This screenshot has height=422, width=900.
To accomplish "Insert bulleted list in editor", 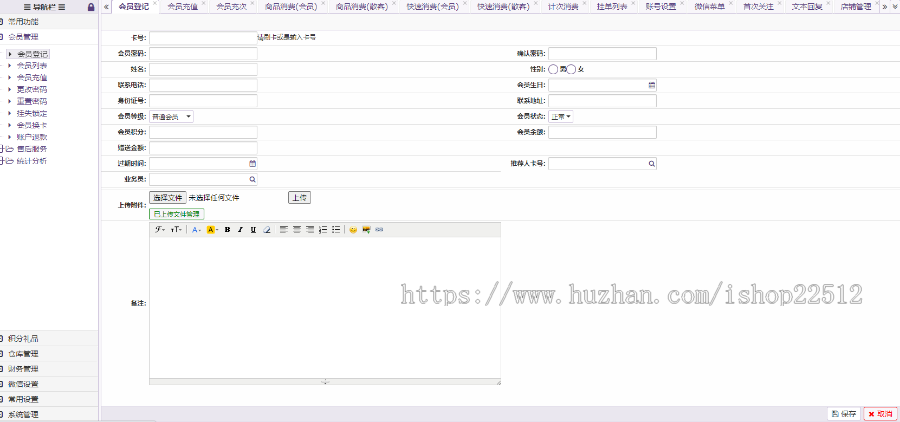I will coord(336,230).
